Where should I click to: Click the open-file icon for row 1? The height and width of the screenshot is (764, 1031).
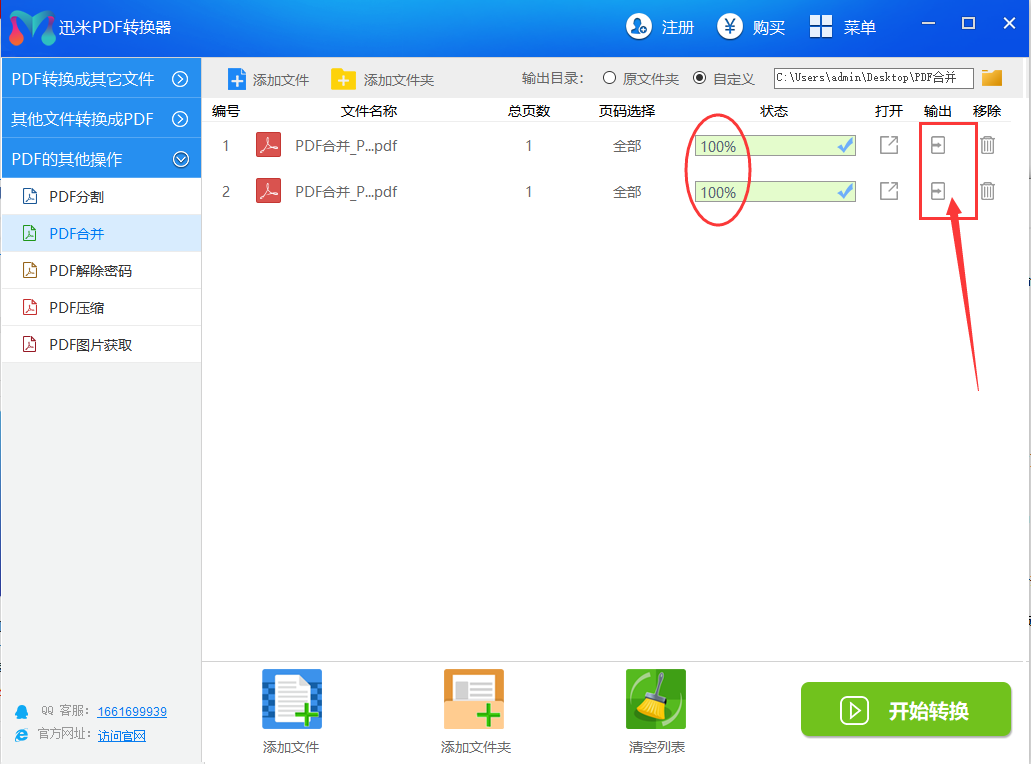[x=888, y=145]
